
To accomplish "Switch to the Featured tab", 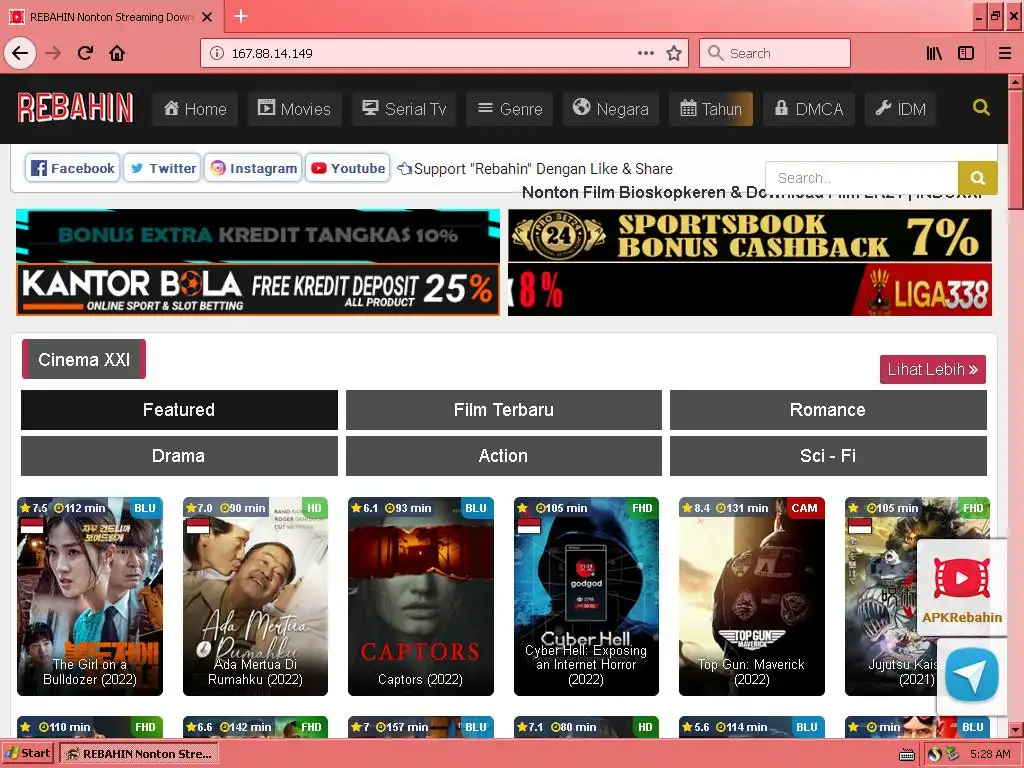I will 179,409.
